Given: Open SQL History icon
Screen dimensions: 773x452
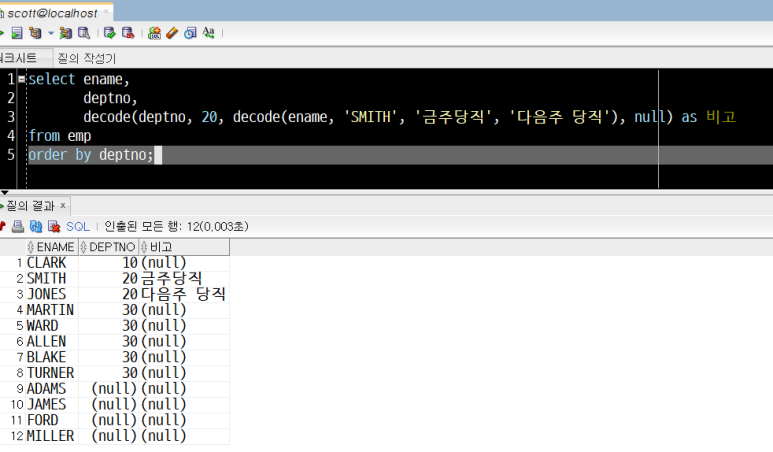Looking at the screenshot, I should (x=190, y=33).
